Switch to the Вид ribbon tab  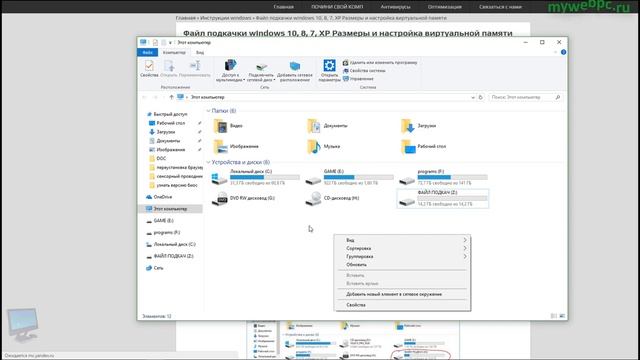click(200, 52)
